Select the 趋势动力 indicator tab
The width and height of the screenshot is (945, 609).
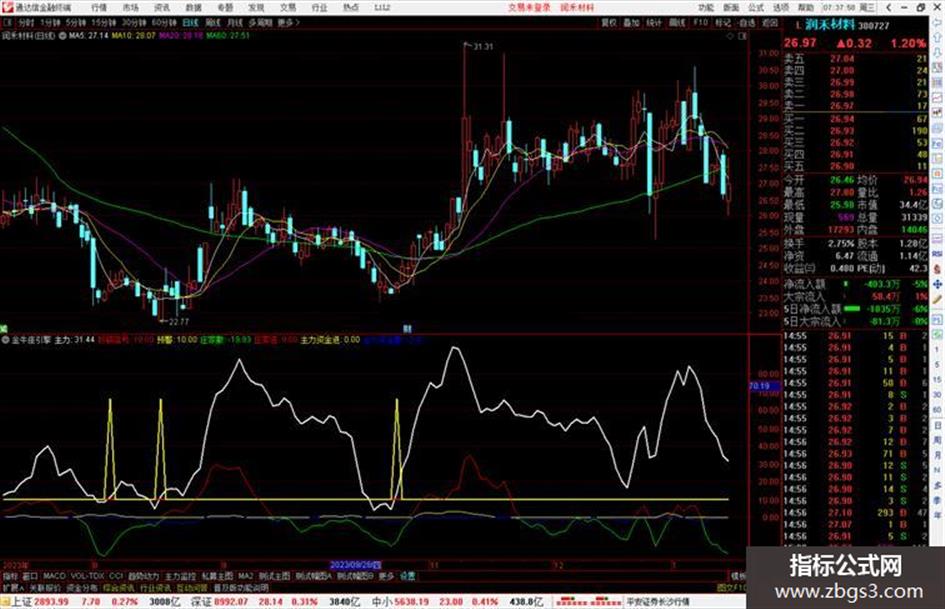[143, 576]
